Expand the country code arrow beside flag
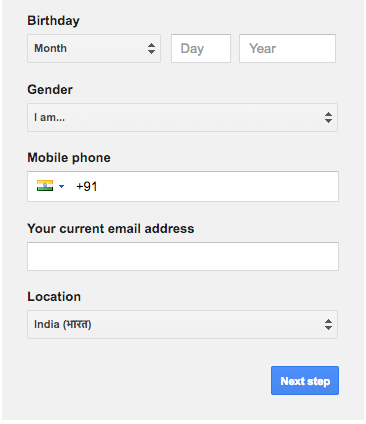366x424 pixels. coord(61,186)
